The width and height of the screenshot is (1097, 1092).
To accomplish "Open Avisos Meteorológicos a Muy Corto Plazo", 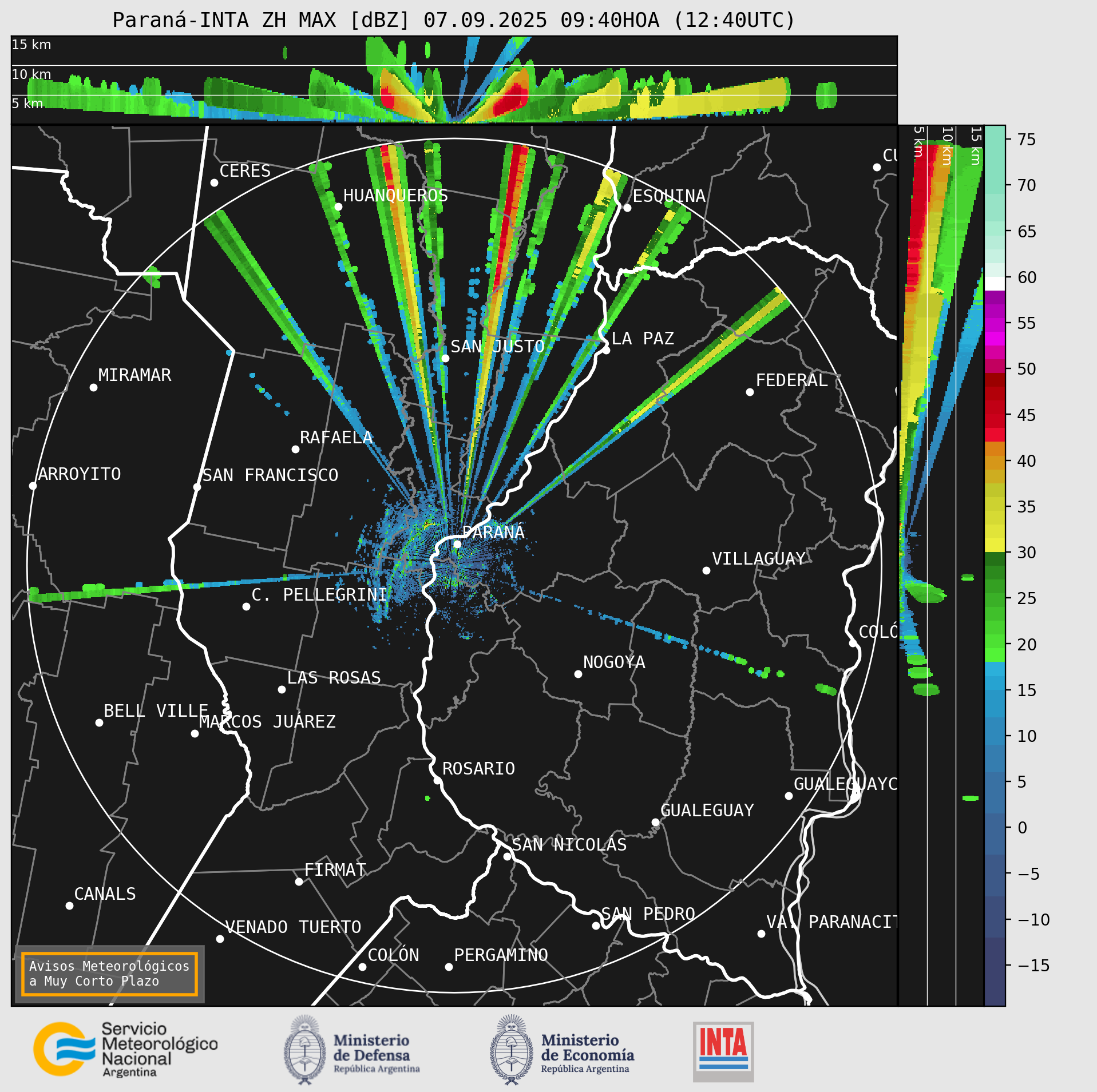I will point(109,974).
